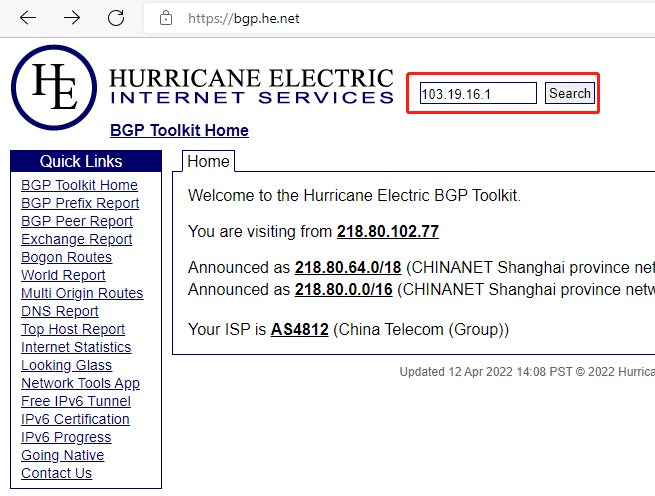Open the World Report link
655x496 pixels.
(x=63, y=275)
